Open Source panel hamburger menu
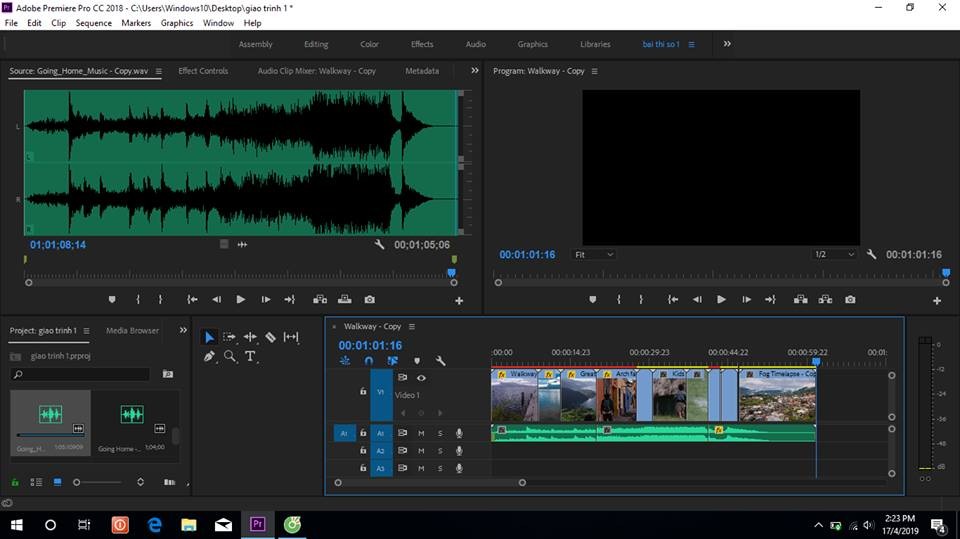This screenshot has width=960, height=539. [x=159, y=71]
